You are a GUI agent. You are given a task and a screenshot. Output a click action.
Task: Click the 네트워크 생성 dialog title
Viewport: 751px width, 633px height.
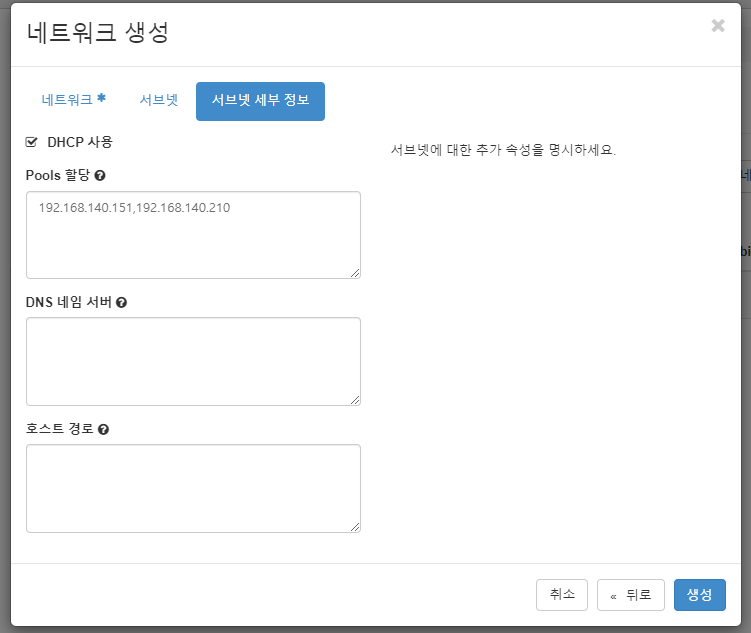[98, 33]
